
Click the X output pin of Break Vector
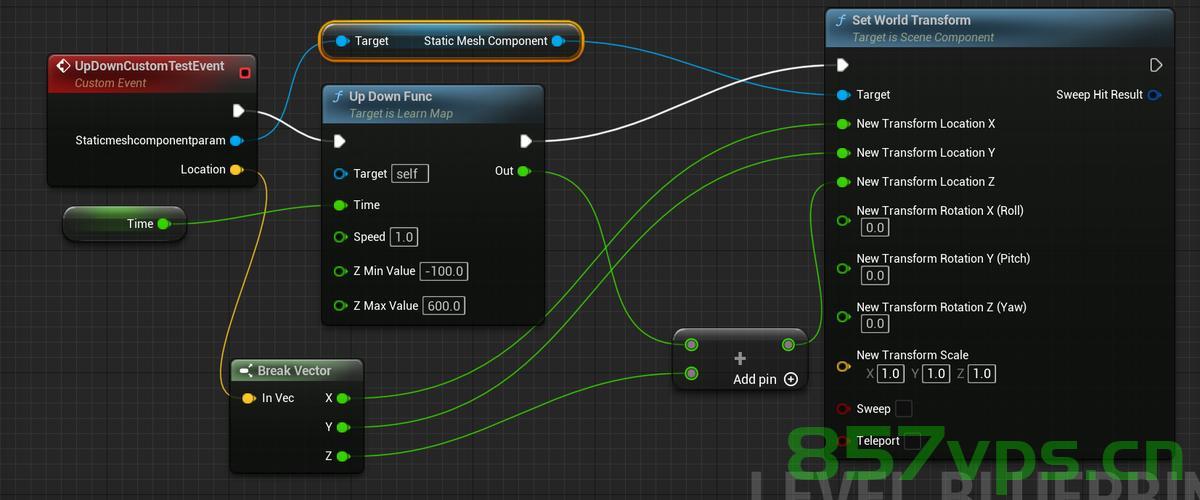343,398
